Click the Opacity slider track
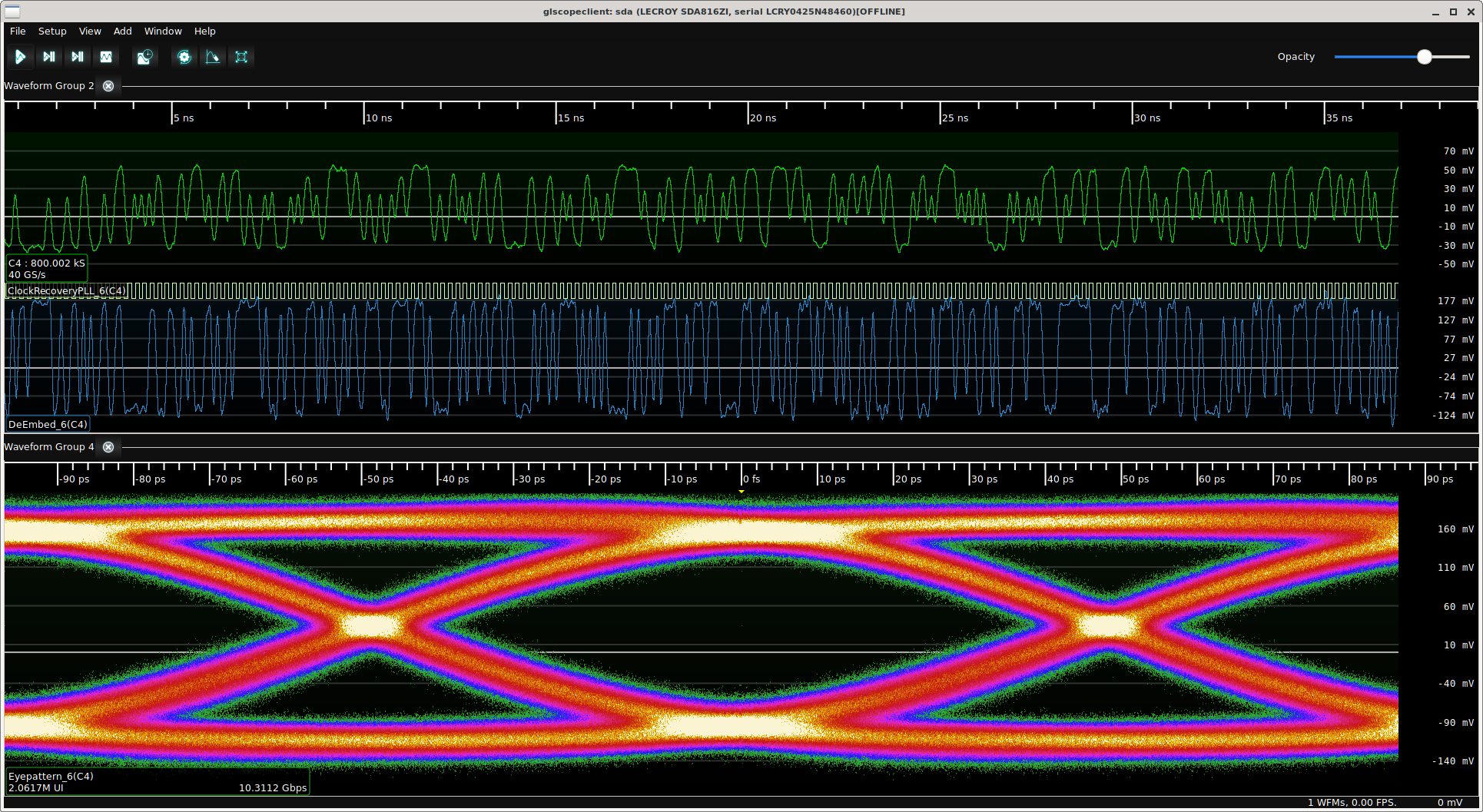The image size is (1483, 812). 1402,57
